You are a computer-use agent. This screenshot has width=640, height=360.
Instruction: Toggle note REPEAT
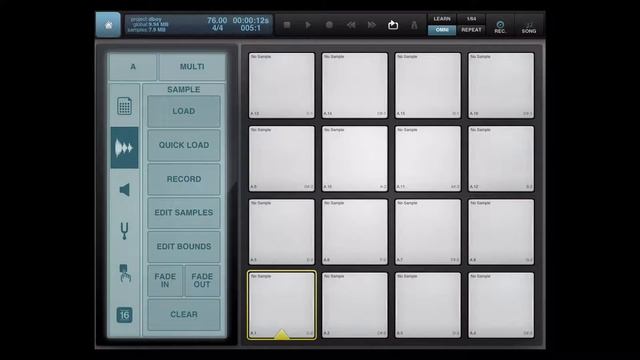point(471,30)
